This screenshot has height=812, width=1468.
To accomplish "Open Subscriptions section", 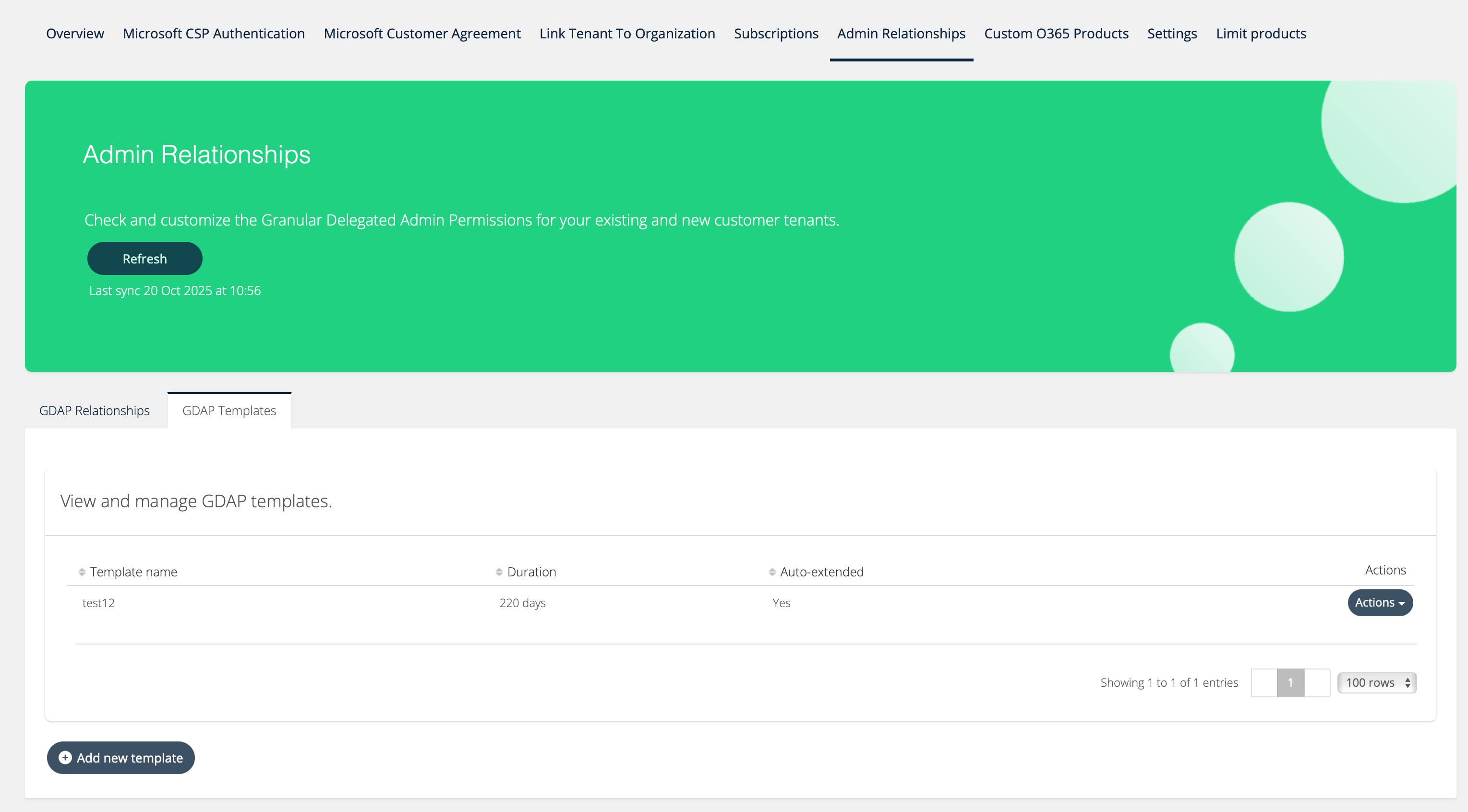I will (x=776, y=34).
